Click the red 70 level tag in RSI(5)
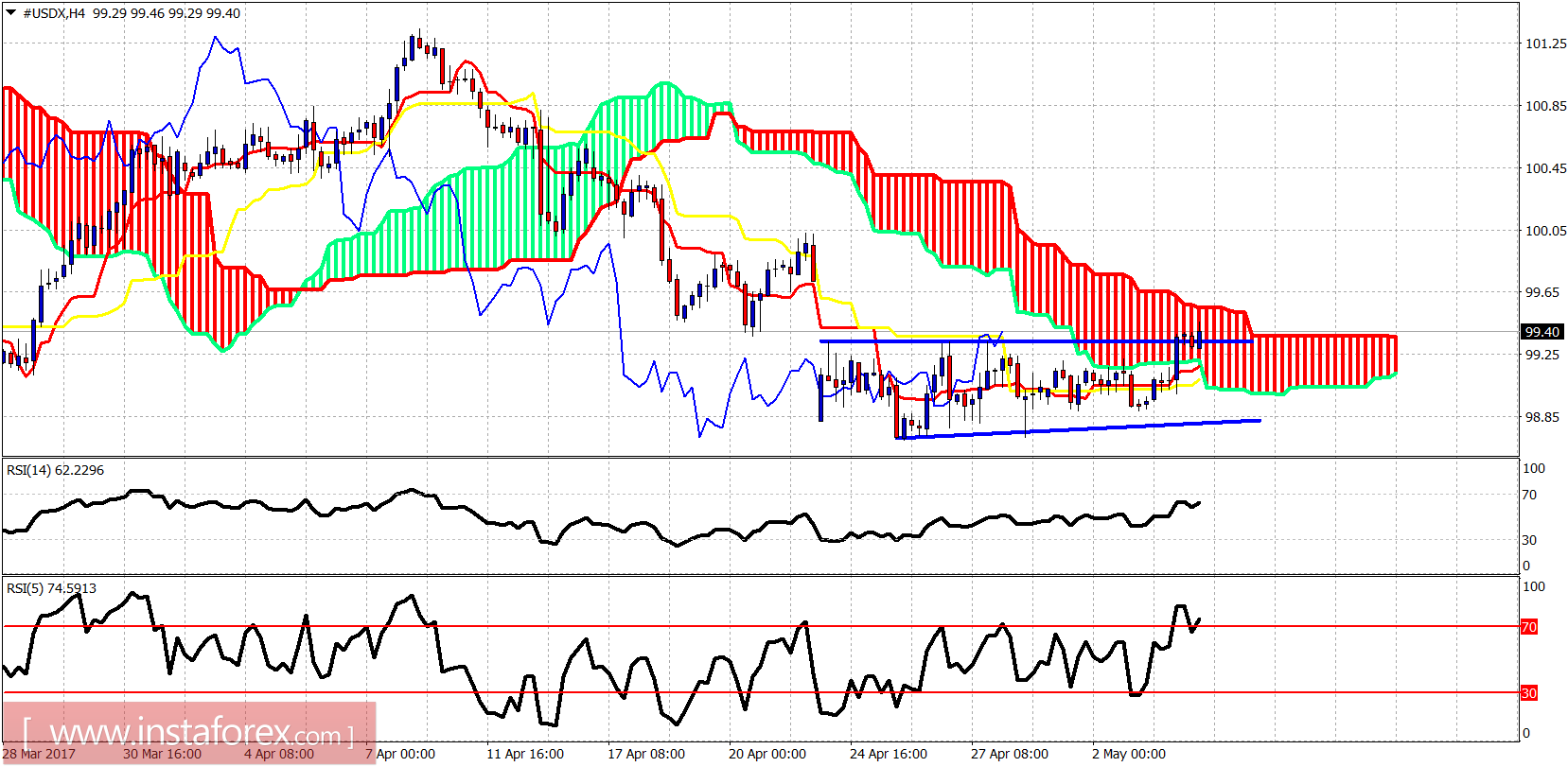Image resolution: width=1568 pixels, height=767 pixels. (x=1529, y=627)
